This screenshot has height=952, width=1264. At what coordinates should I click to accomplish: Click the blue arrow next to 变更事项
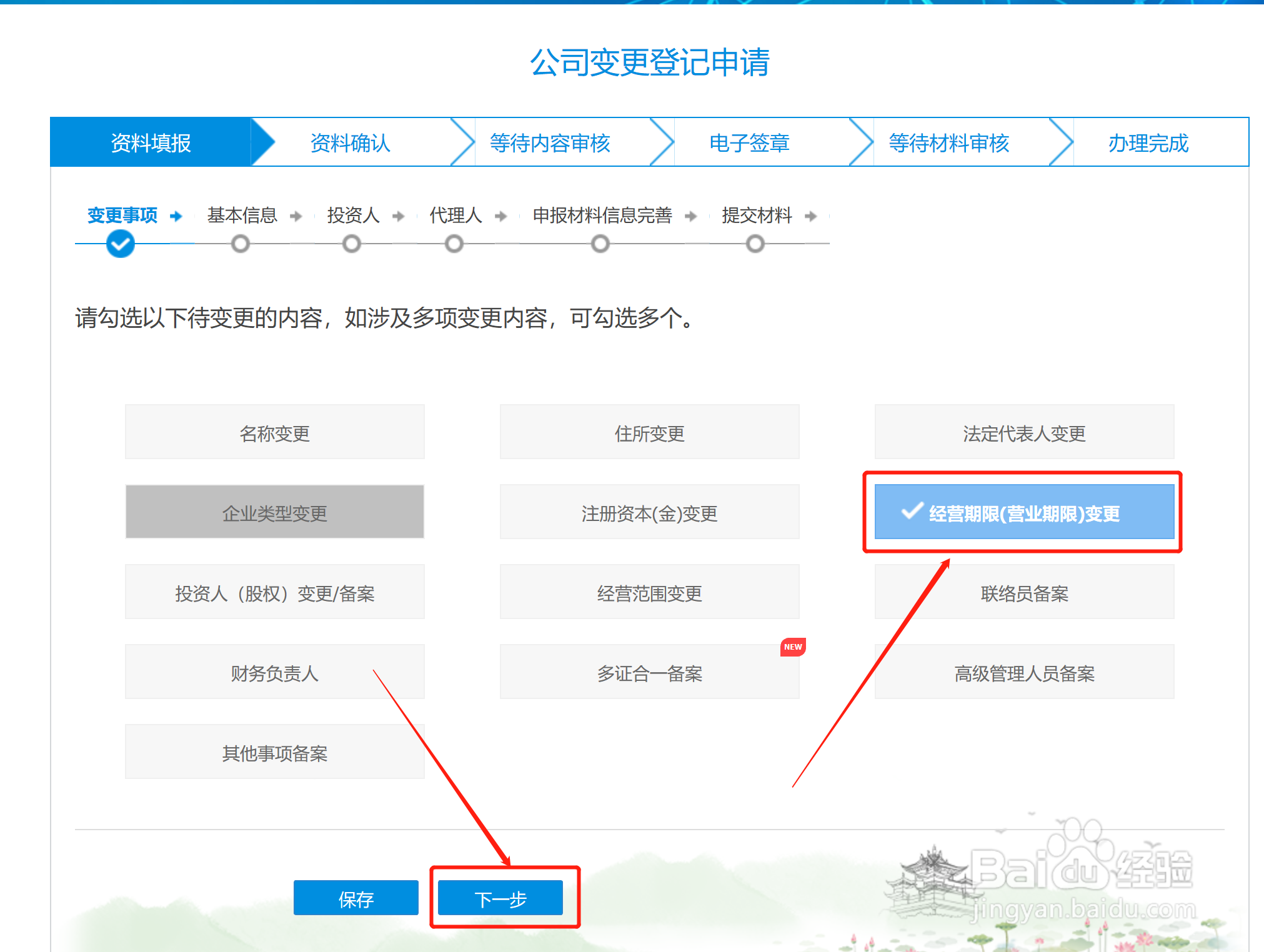[176, 216]
